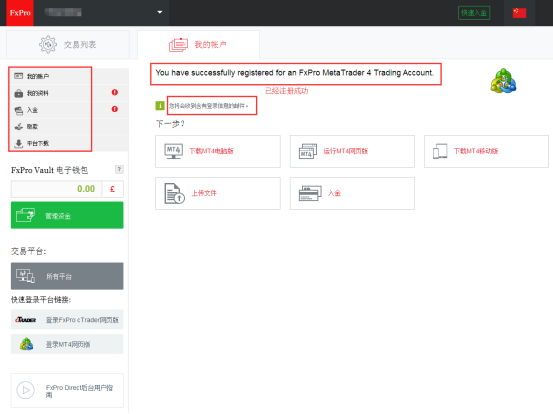Open the MT4 web login link
The height and width of the screenshot is (414, 553).
67,344
